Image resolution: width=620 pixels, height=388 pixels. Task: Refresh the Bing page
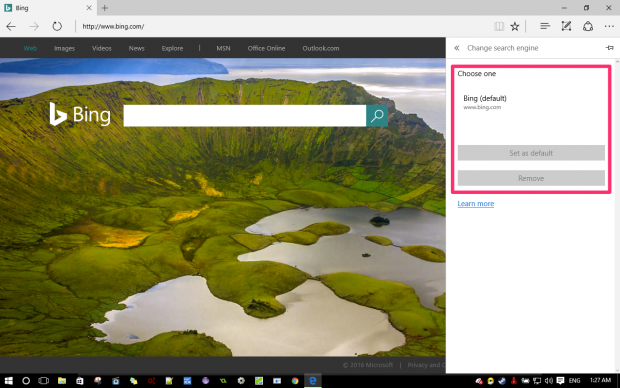57,26
